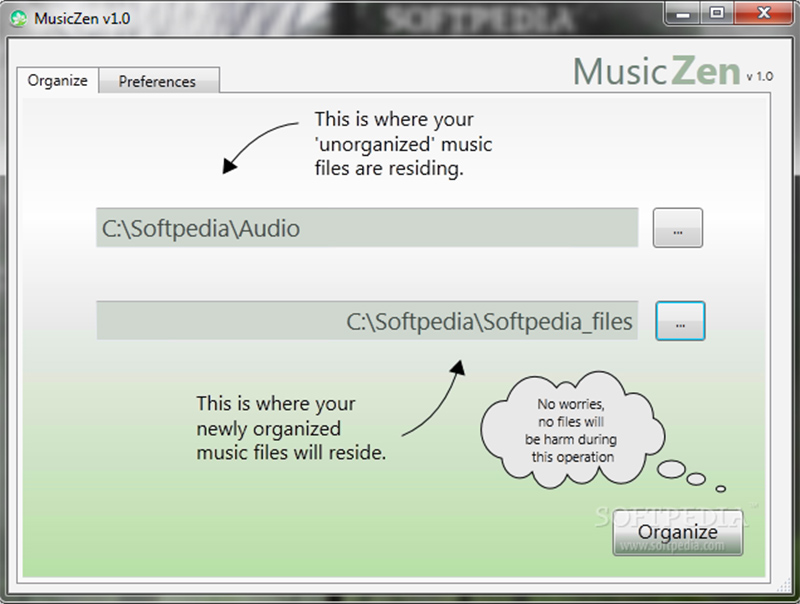
Task: Switch to the Organize tab
Action: tap(58, 81)
